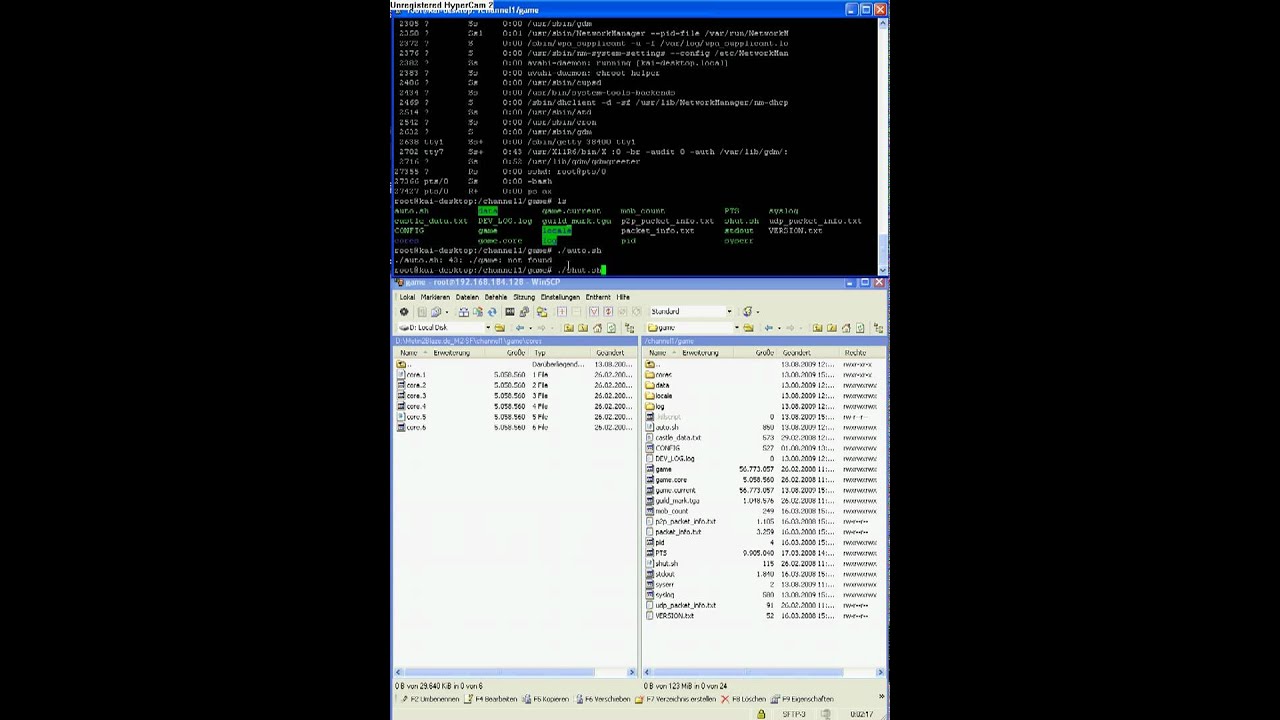Click the remote panel horizontal scrollbar

763,672
